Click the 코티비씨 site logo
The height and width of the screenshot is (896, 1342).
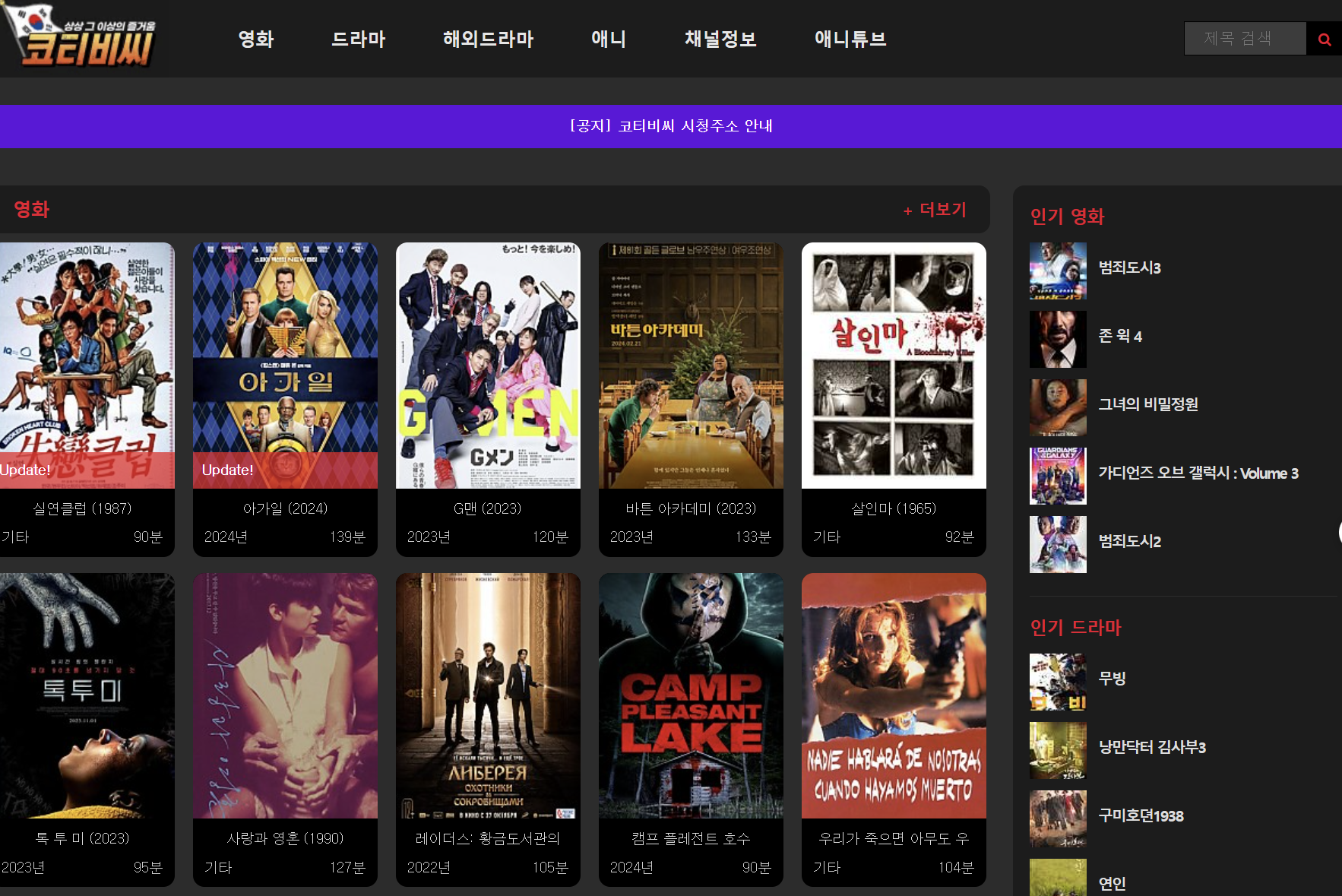[79, 36]
